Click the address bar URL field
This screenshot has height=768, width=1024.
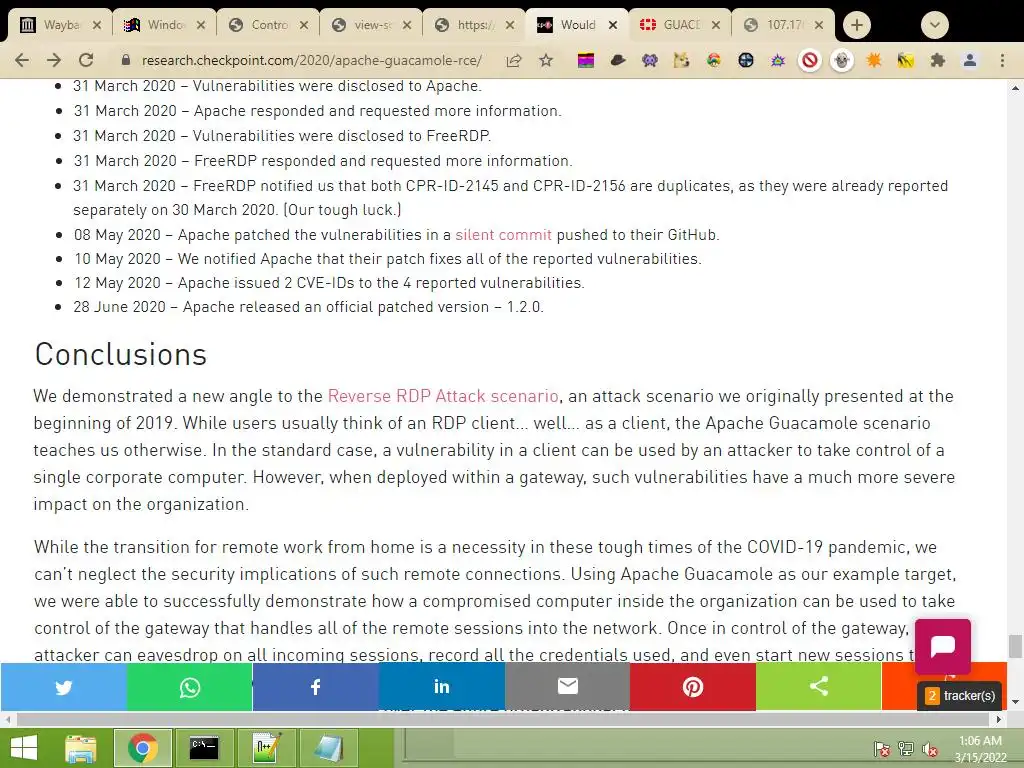pyautogui.click(x=312, y=61)
